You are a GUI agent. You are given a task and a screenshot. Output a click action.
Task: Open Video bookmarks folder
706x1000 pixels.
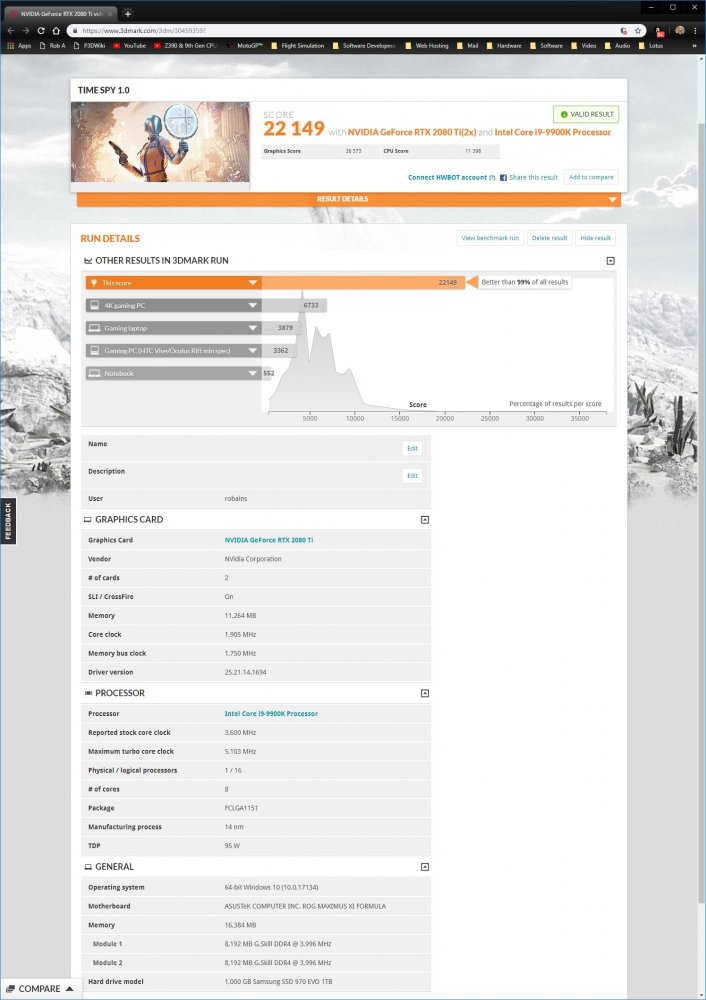coord(584,46)
